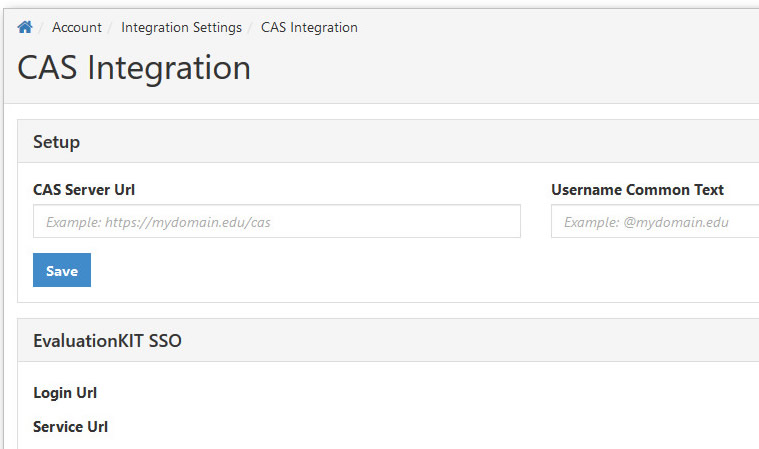
Task: Select the Setup panel heading
Action: 56,142
